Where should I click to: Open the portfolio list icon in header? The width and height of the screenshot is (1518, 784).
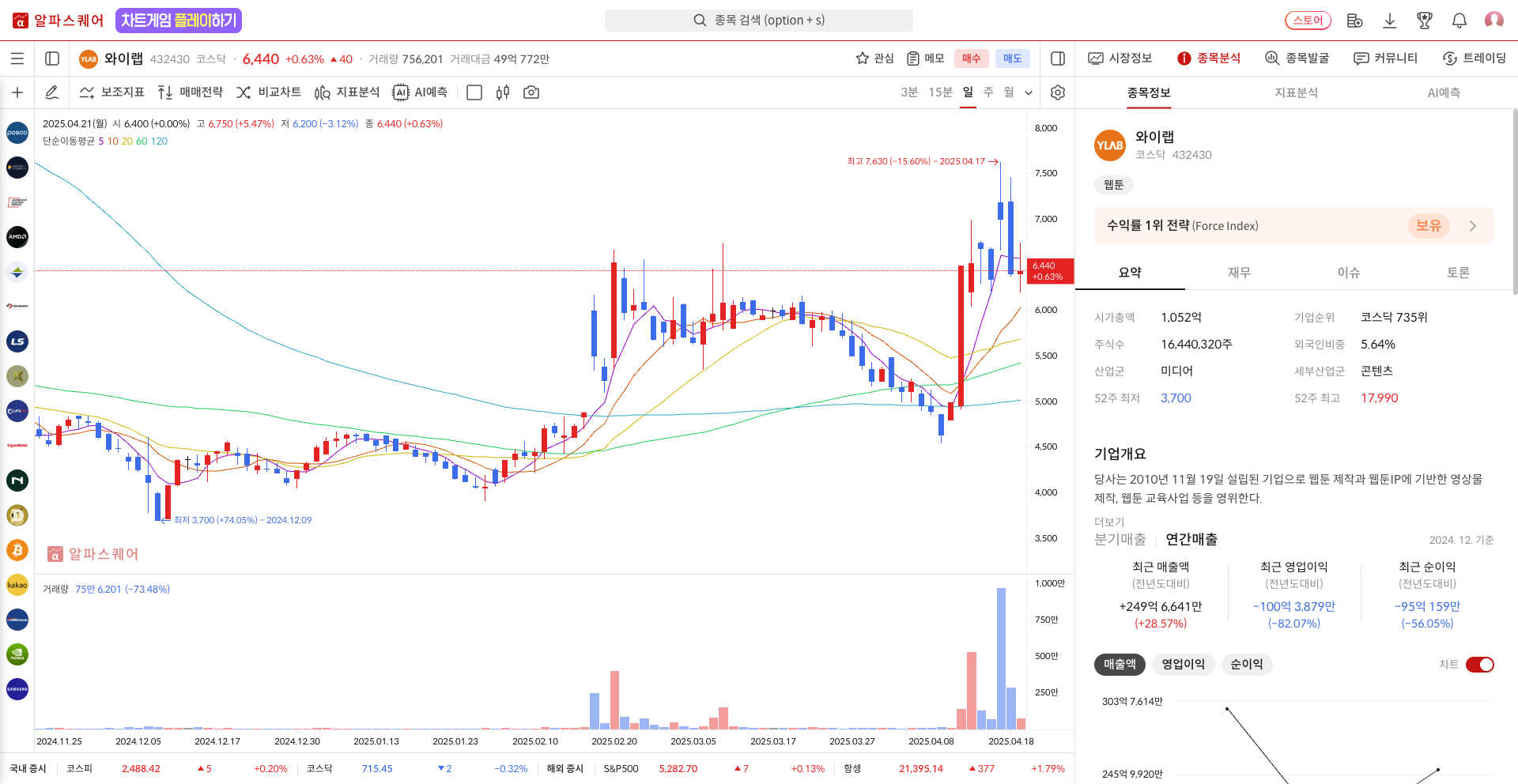(x=1354, y=21)
